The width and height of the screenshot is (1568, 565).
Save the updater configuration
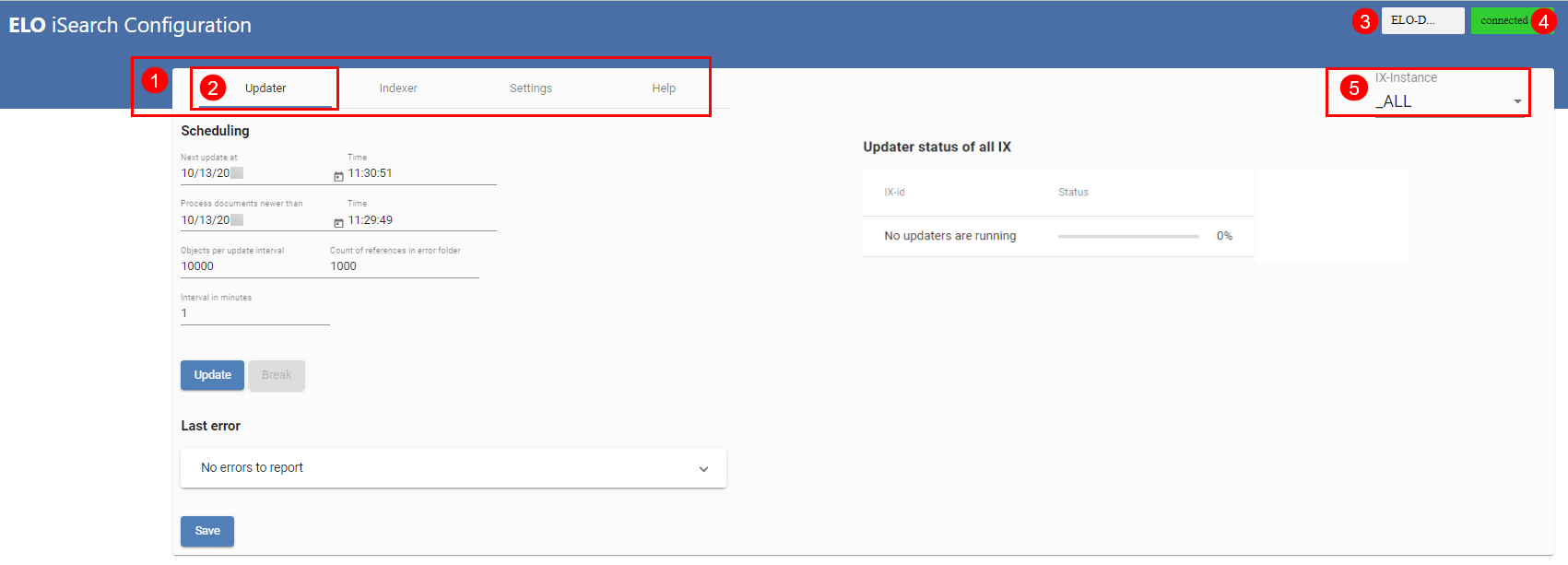click(x=207, y=531)
